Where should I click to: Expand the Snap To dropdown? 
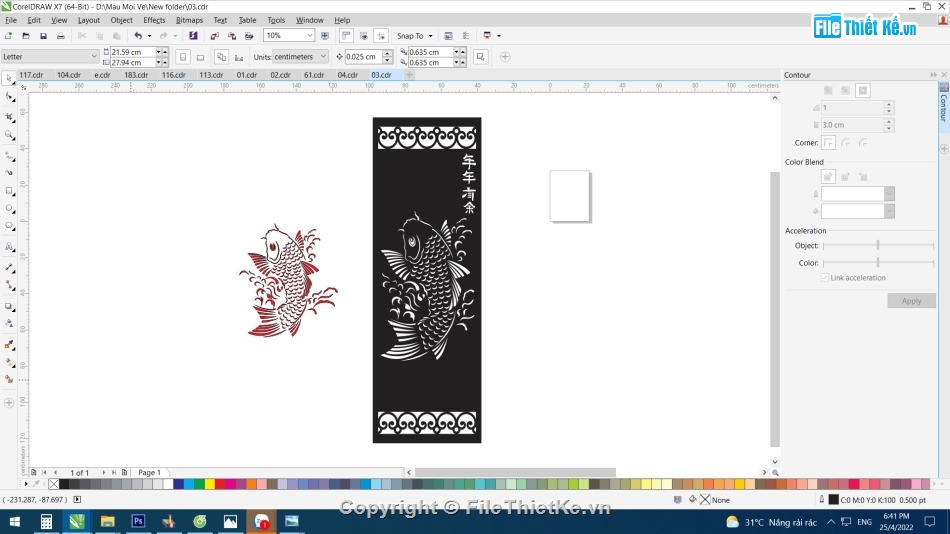[x=430, y=36]
